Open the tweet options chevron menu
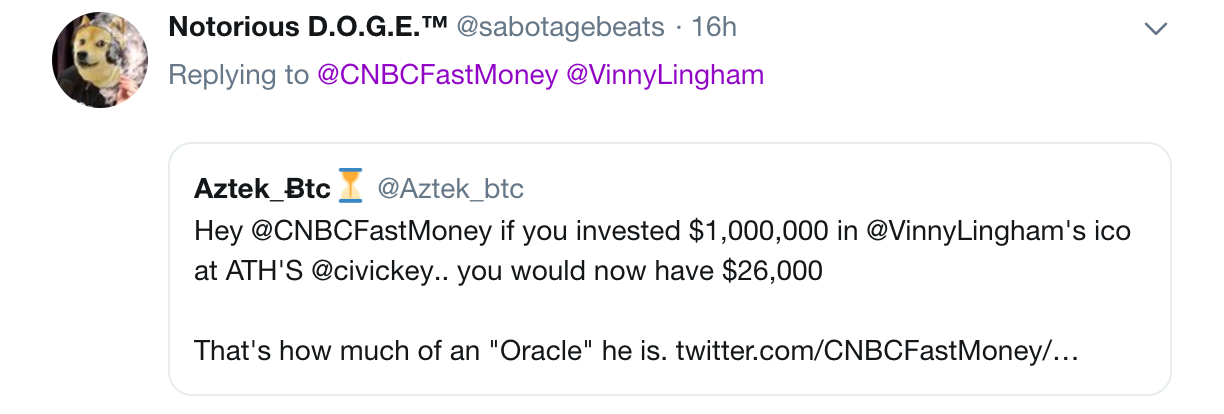 (1155, 29)
